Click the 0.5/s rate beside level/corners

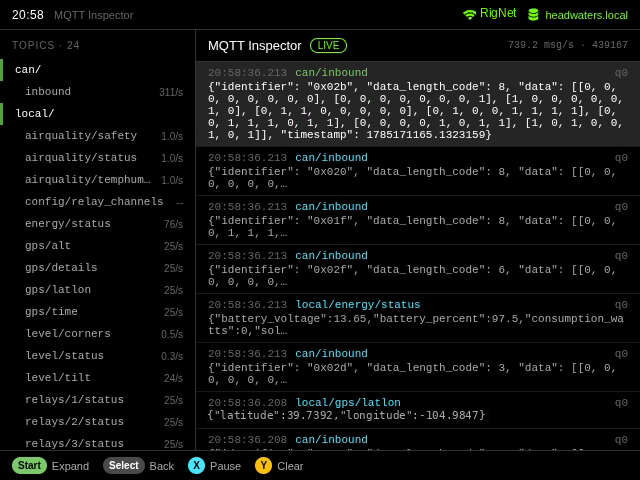pos(172,334)
